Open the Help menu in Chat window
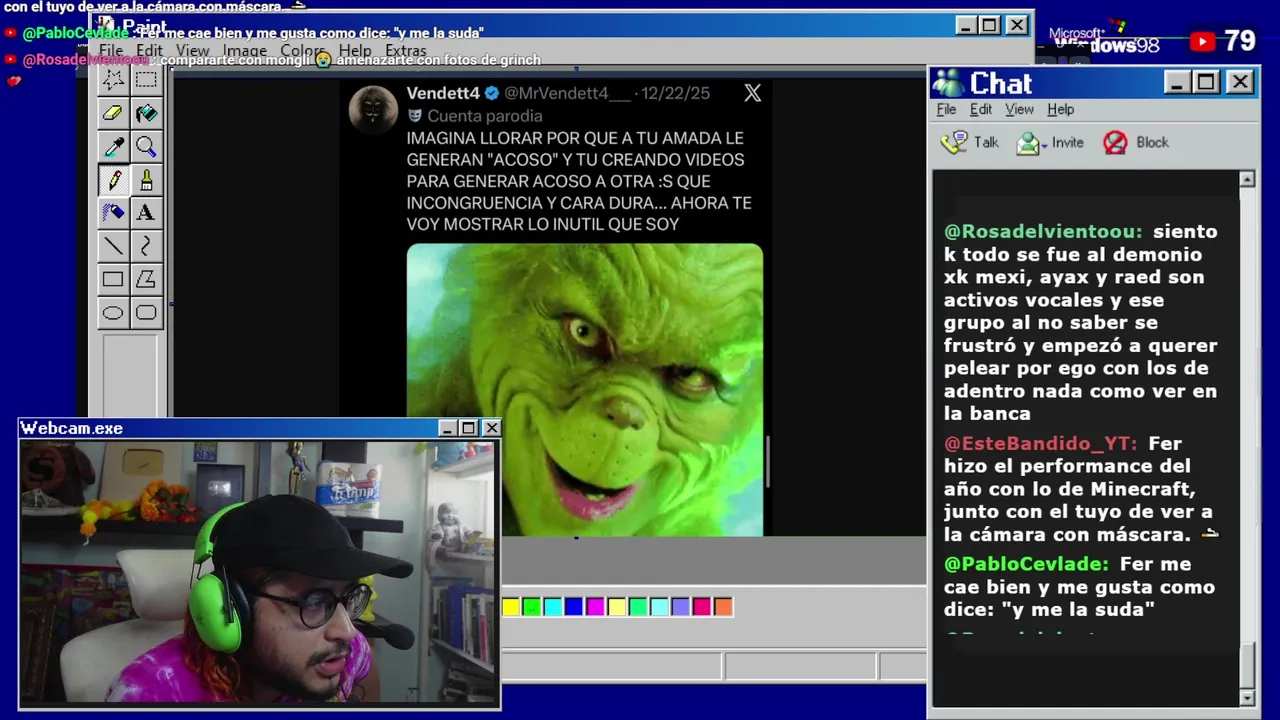The width and height of the screenshot is (1280, 720). 1061,110
